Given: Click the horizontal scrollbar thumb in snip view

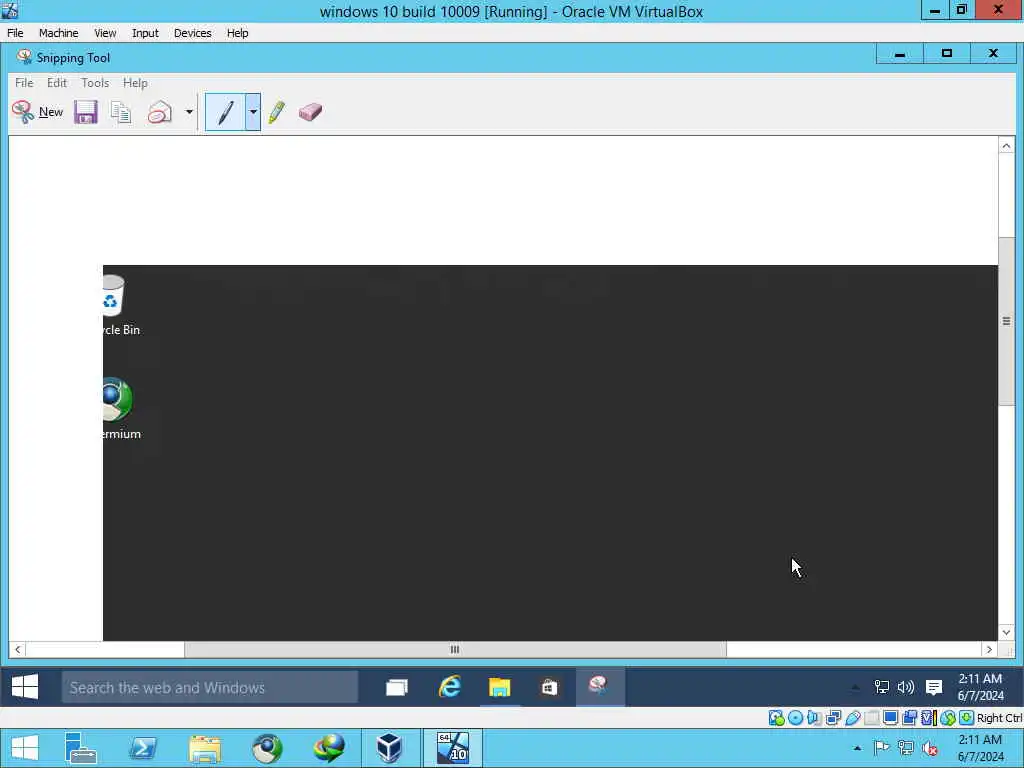Looking at the screenshot, I should (x=455, y=649).
